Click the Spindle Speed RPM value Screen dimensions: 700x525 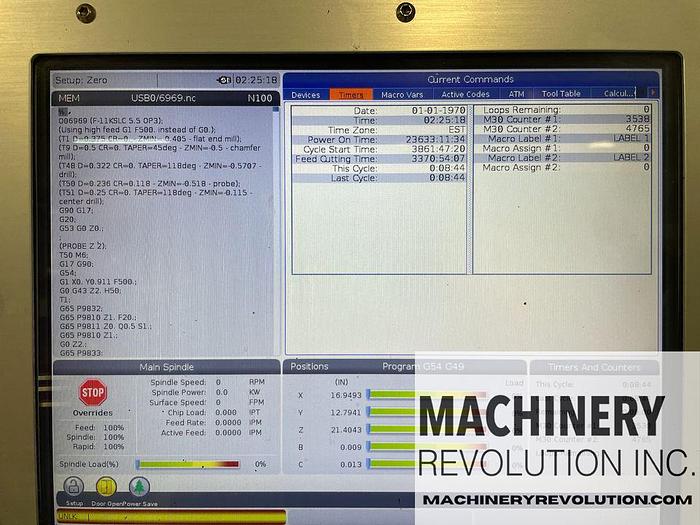point(218,382)
